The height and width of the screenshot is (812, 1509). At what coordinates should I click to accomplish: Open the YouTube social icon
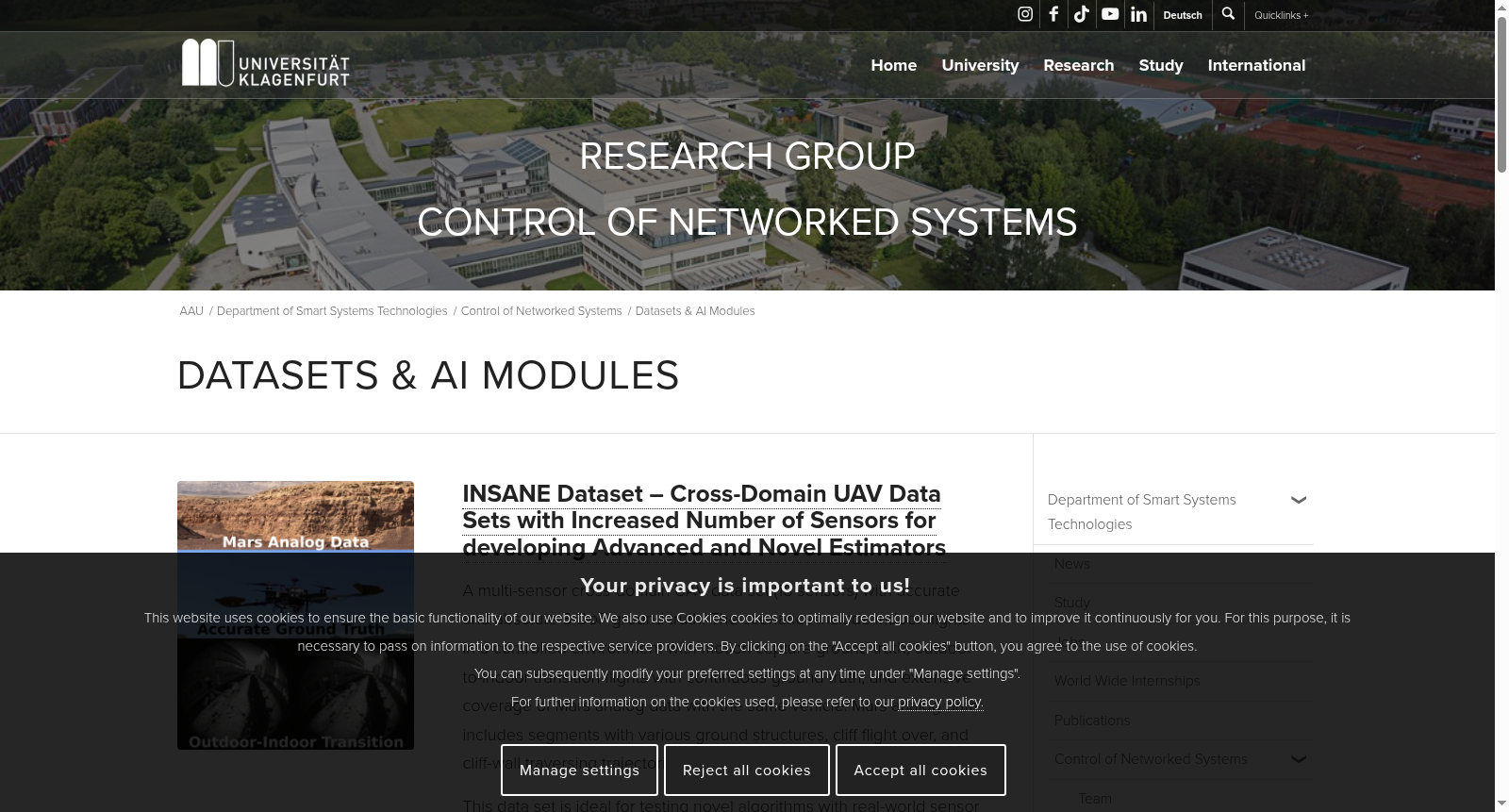coord(1110,14)
